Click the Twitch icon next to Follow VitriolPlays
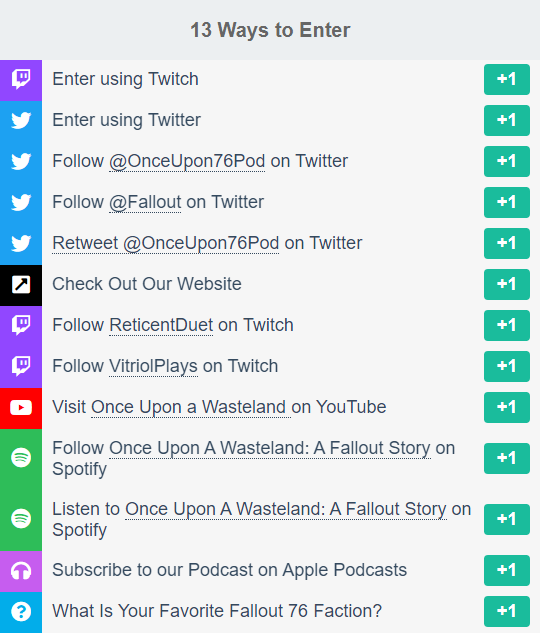The height and width of the screenshot is (633, 540). 21,366
